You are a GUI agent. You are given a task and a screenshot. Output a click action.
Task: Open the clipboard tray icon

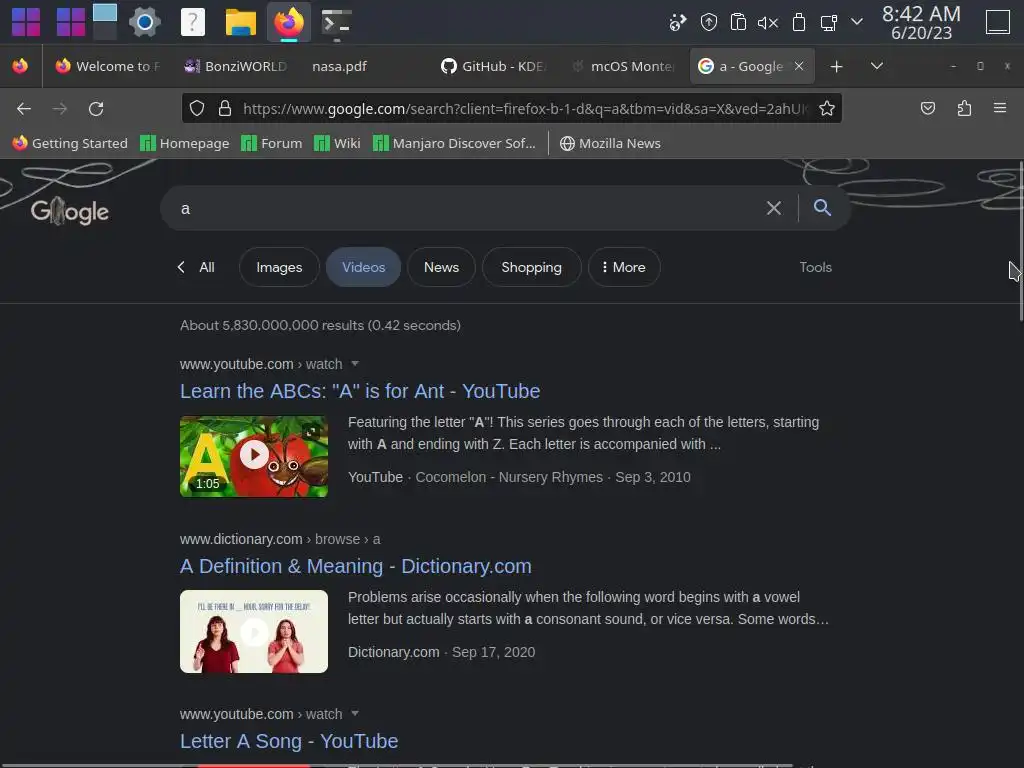pos(738,23)
